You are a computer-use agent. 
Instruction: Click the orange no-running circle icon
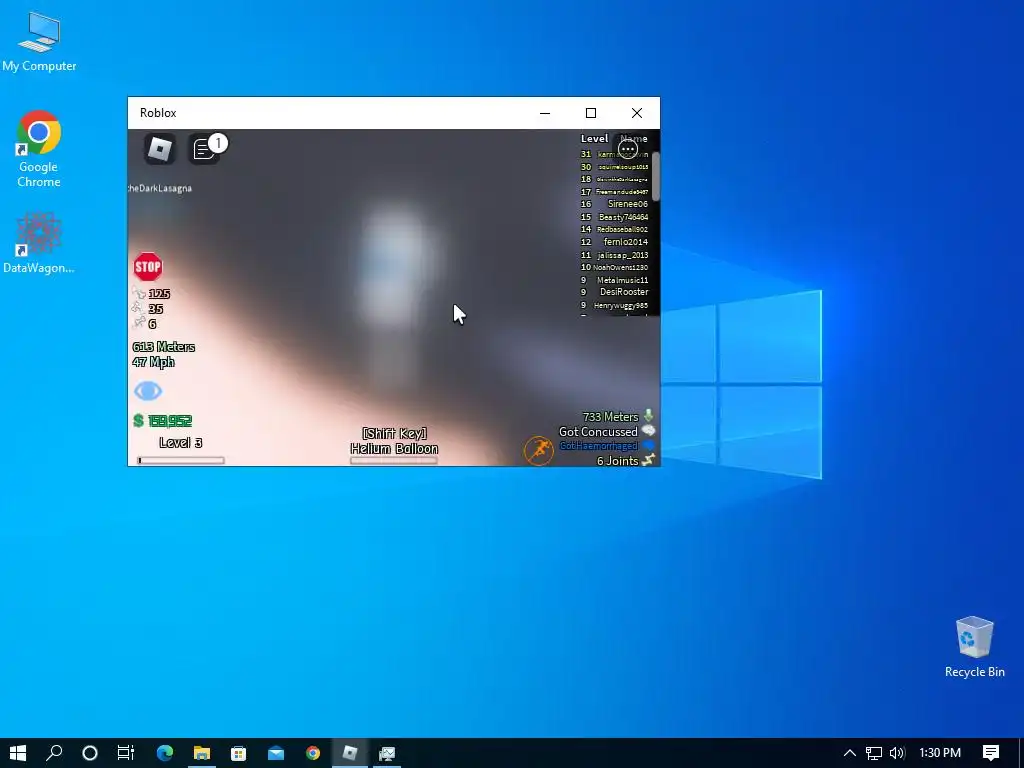pyautogui.click(x=539, y=451)
